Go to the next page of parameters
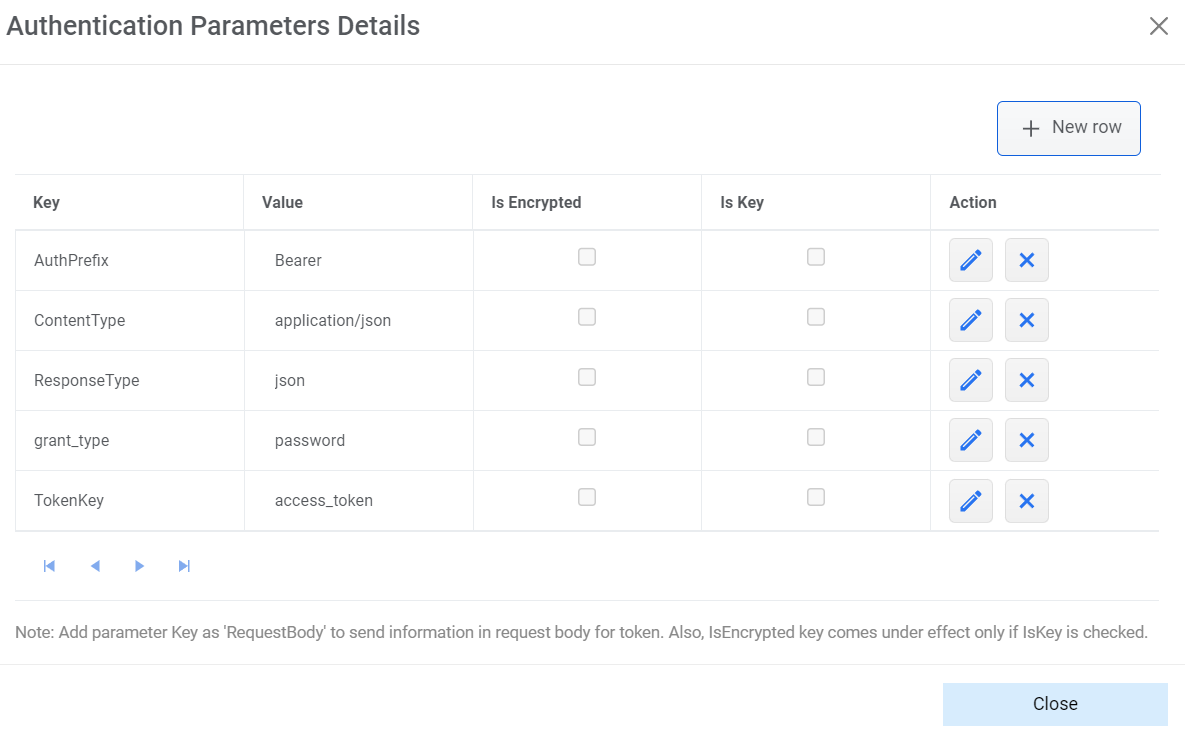Image resolution: width=1185 pixels, height=732 pixels. point(139,565)
